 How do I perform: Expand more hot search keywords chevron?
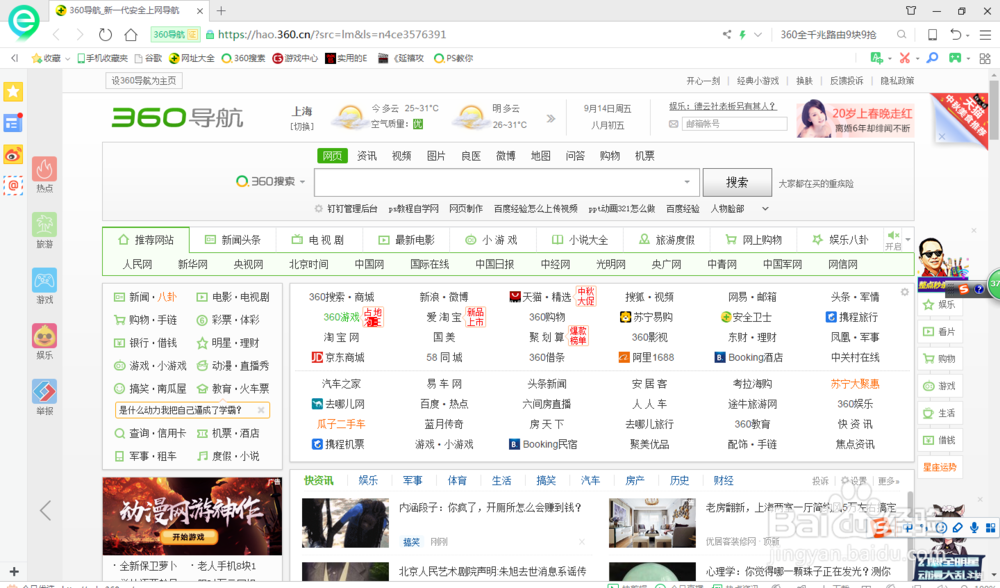click(x=765, y=209)
